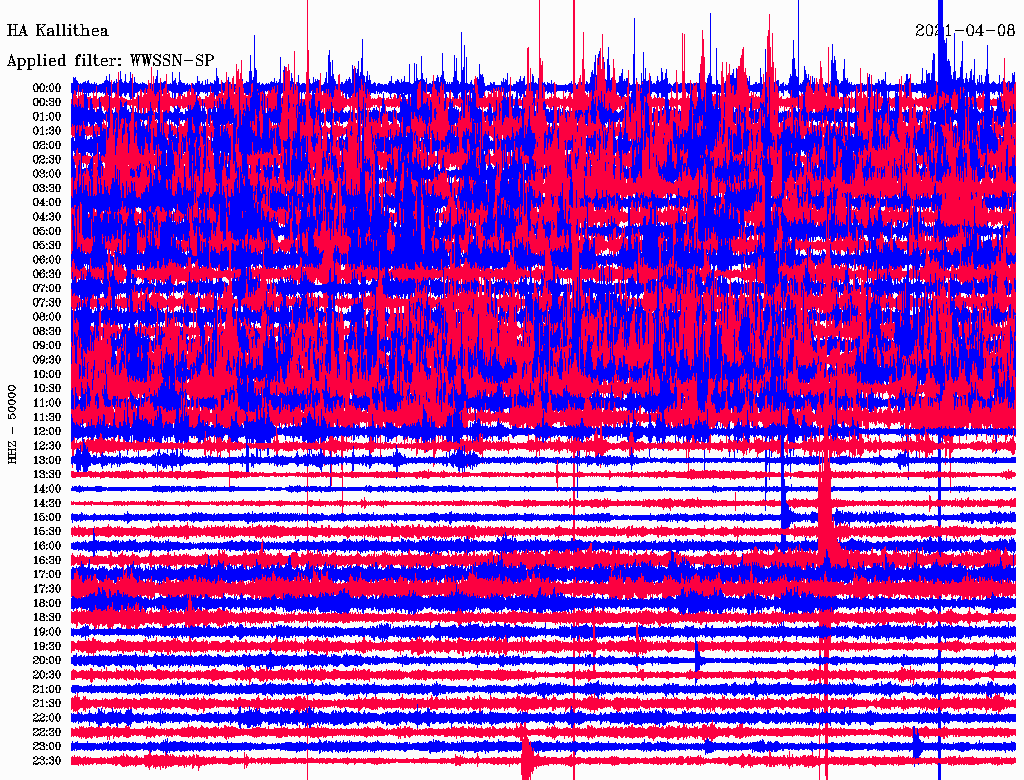
Task: Select the 18:30 time label
Action: click(x=47, y=617)
